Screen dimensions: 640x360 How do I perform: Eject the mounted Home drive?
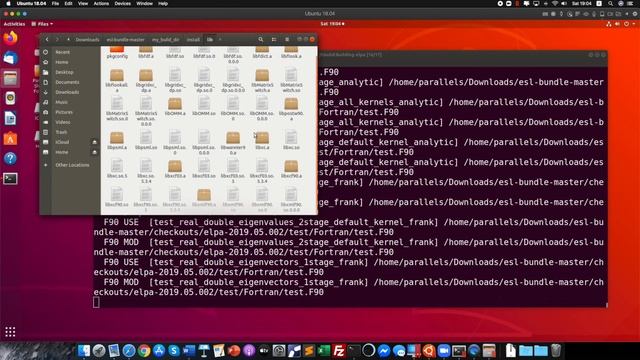(x=94, y=152)
